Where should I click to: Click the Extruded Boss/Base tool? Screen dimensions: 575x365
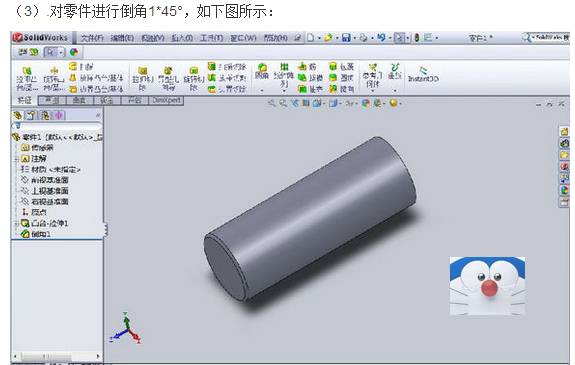click(27, 79)
